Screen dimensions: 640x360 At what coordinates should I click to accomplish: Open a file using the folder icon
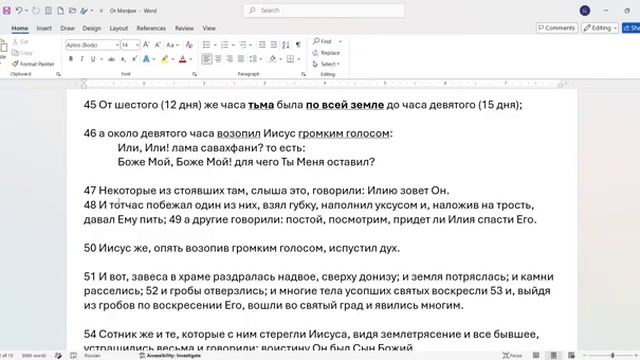point(72,11)
